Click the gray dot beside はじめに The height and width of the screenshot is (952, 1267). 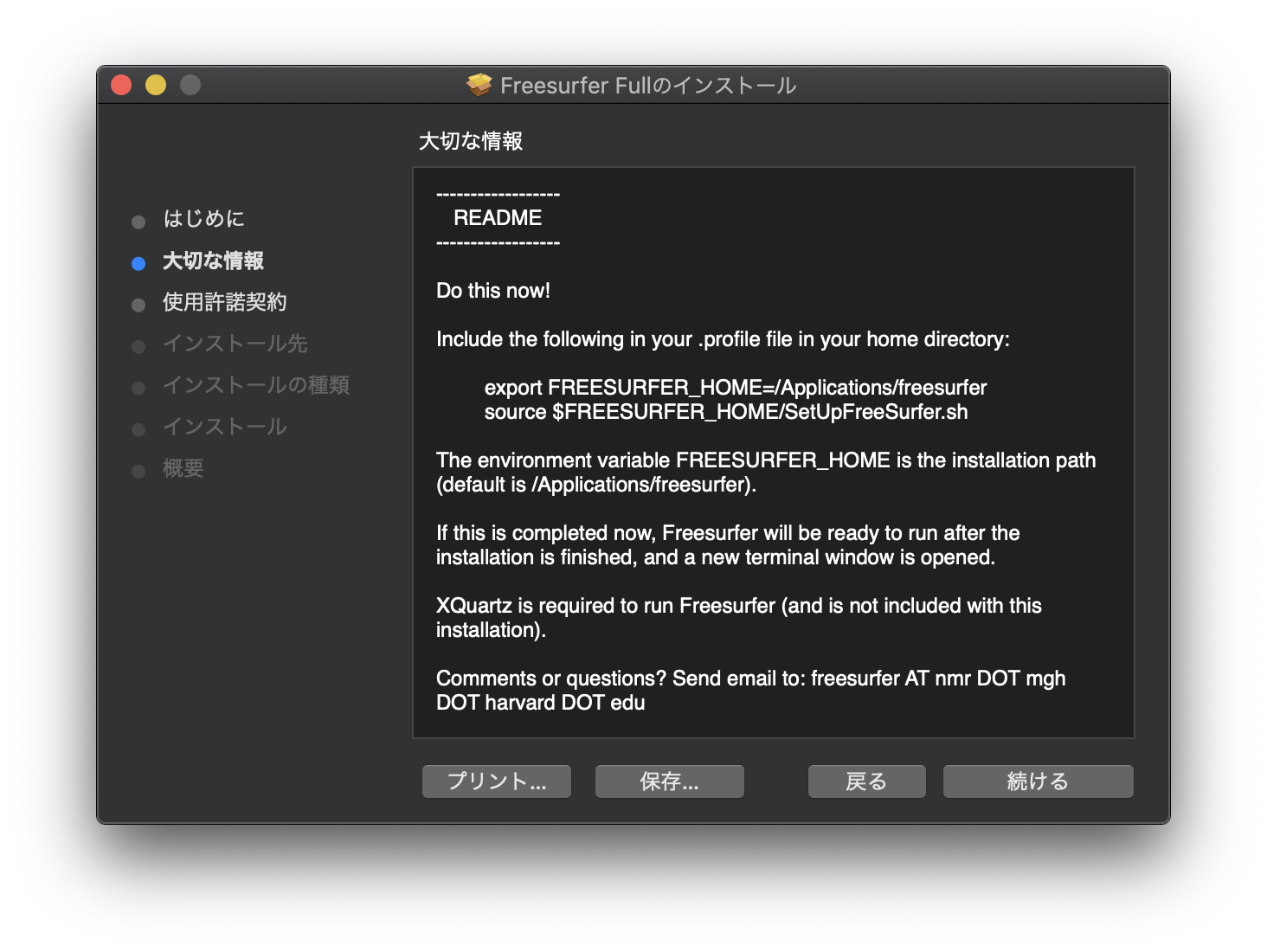tap(138, 221)
